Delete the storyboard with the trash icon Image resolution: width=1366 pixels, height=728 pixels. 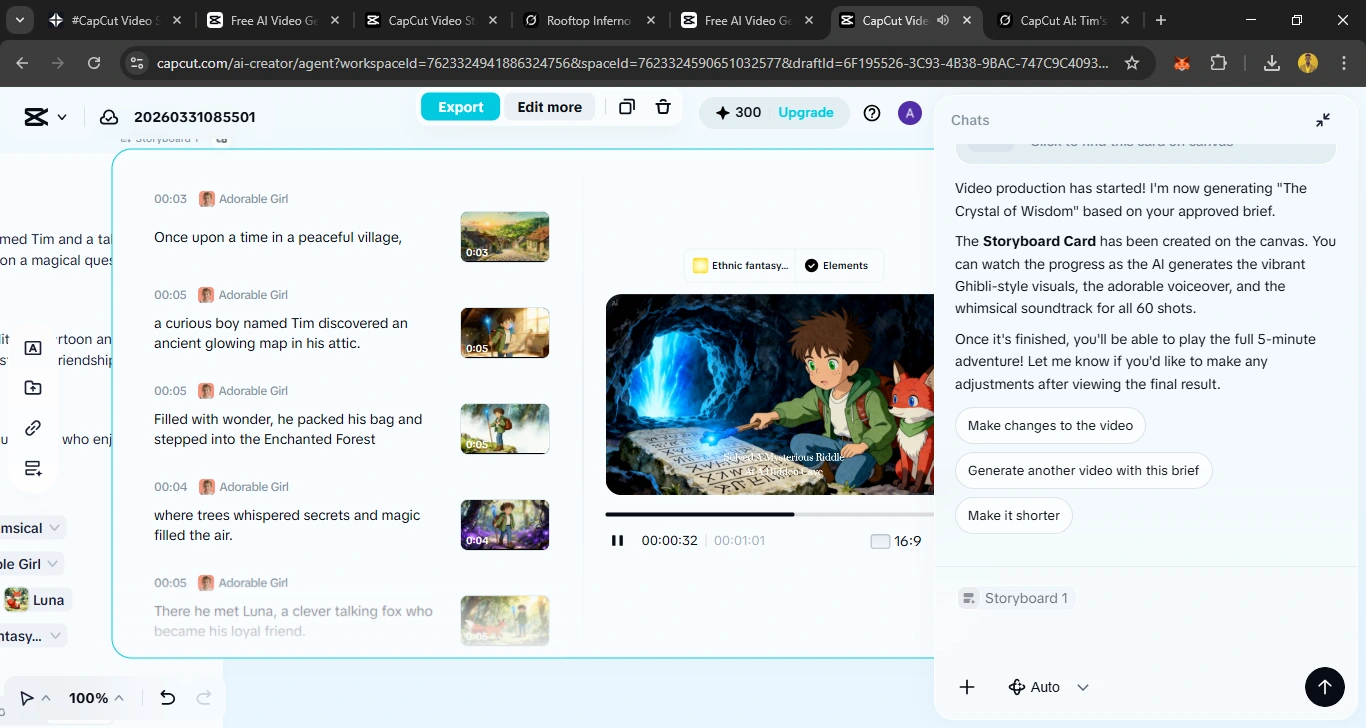[x=662, y=107]
